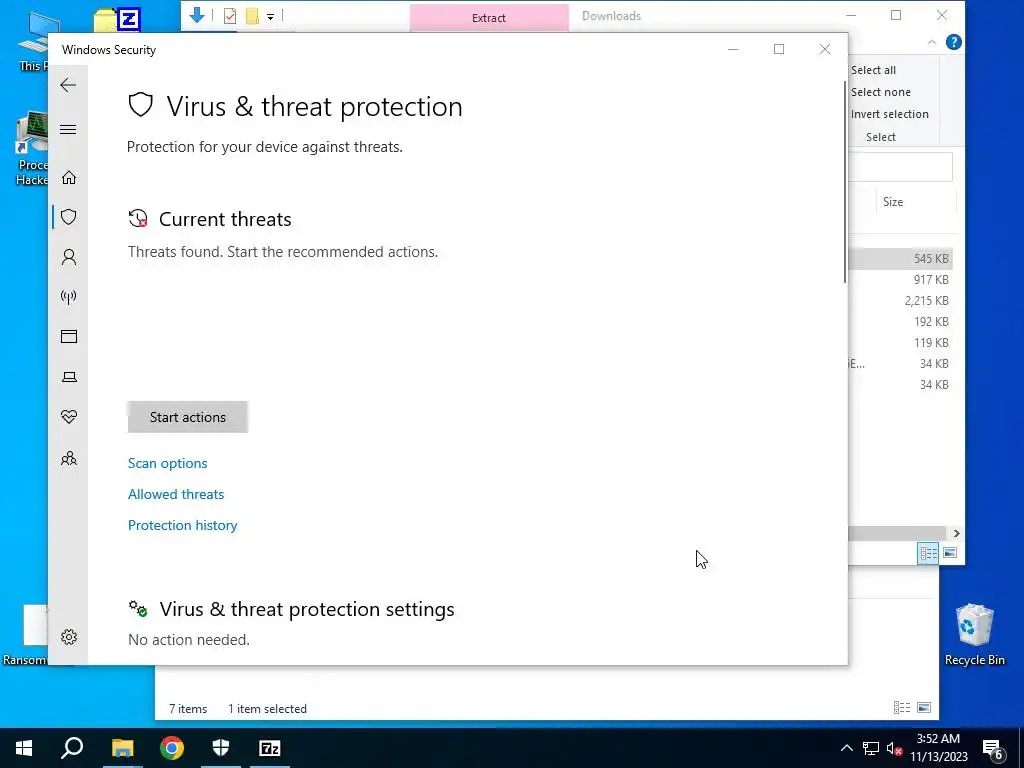Select the 119 KB file row
This screenshot has height=768, width=1024.
tap(901, 342)
